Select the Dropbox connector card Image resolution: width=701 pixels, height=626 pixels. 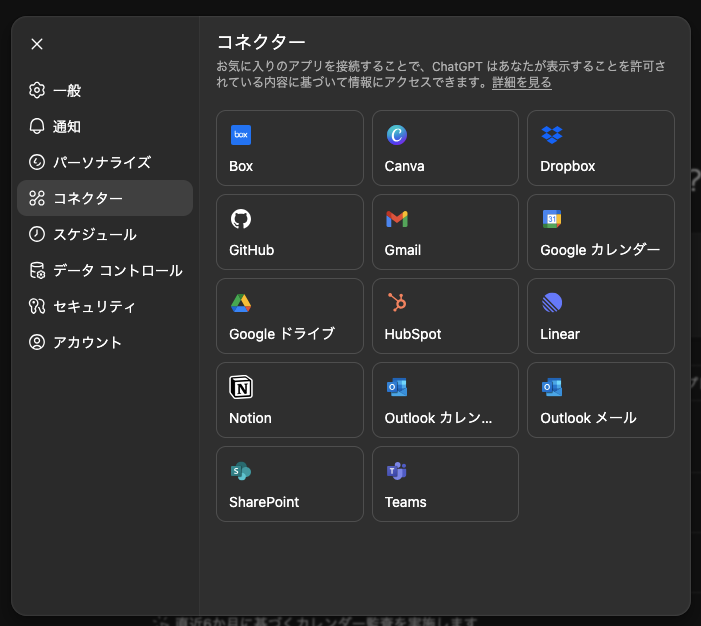601,148
